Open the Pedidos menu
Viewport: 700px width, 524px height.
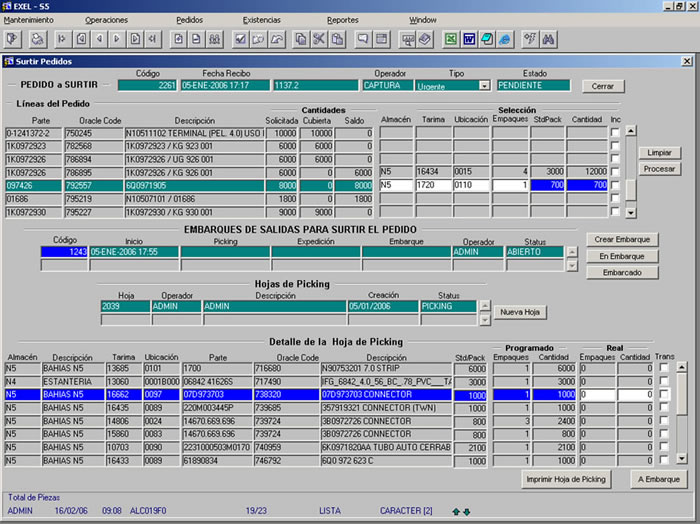click(189, 20)
